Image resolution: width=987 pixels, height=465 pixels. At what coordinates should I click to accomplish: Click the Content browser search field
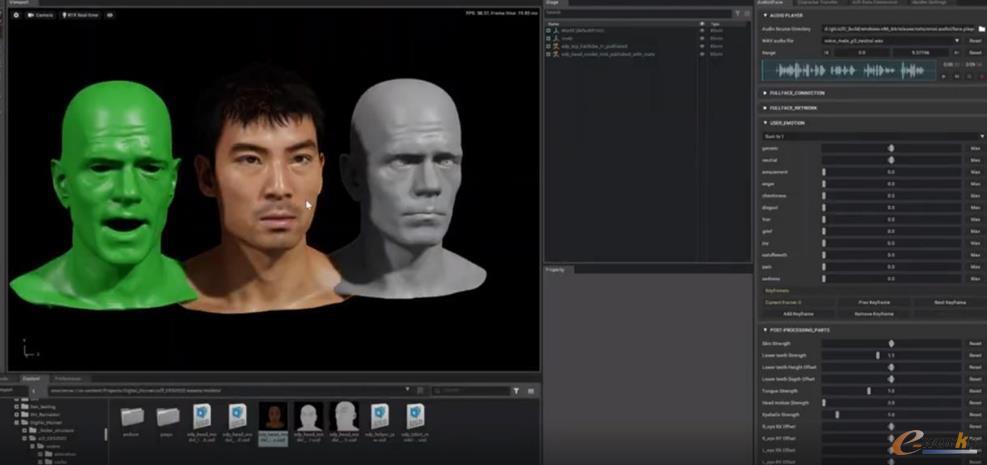pos(469,391)
